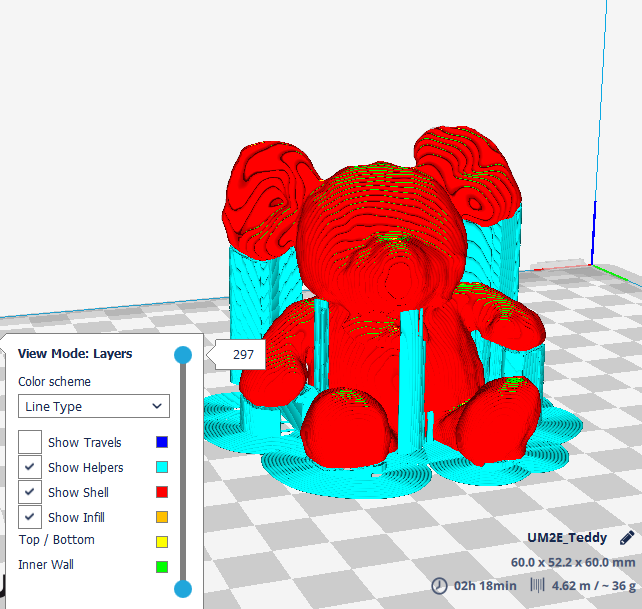Viewport: 642px width, 609px height.
Task: Click the layer number field showing 297
Action: [x=243, y=355]
